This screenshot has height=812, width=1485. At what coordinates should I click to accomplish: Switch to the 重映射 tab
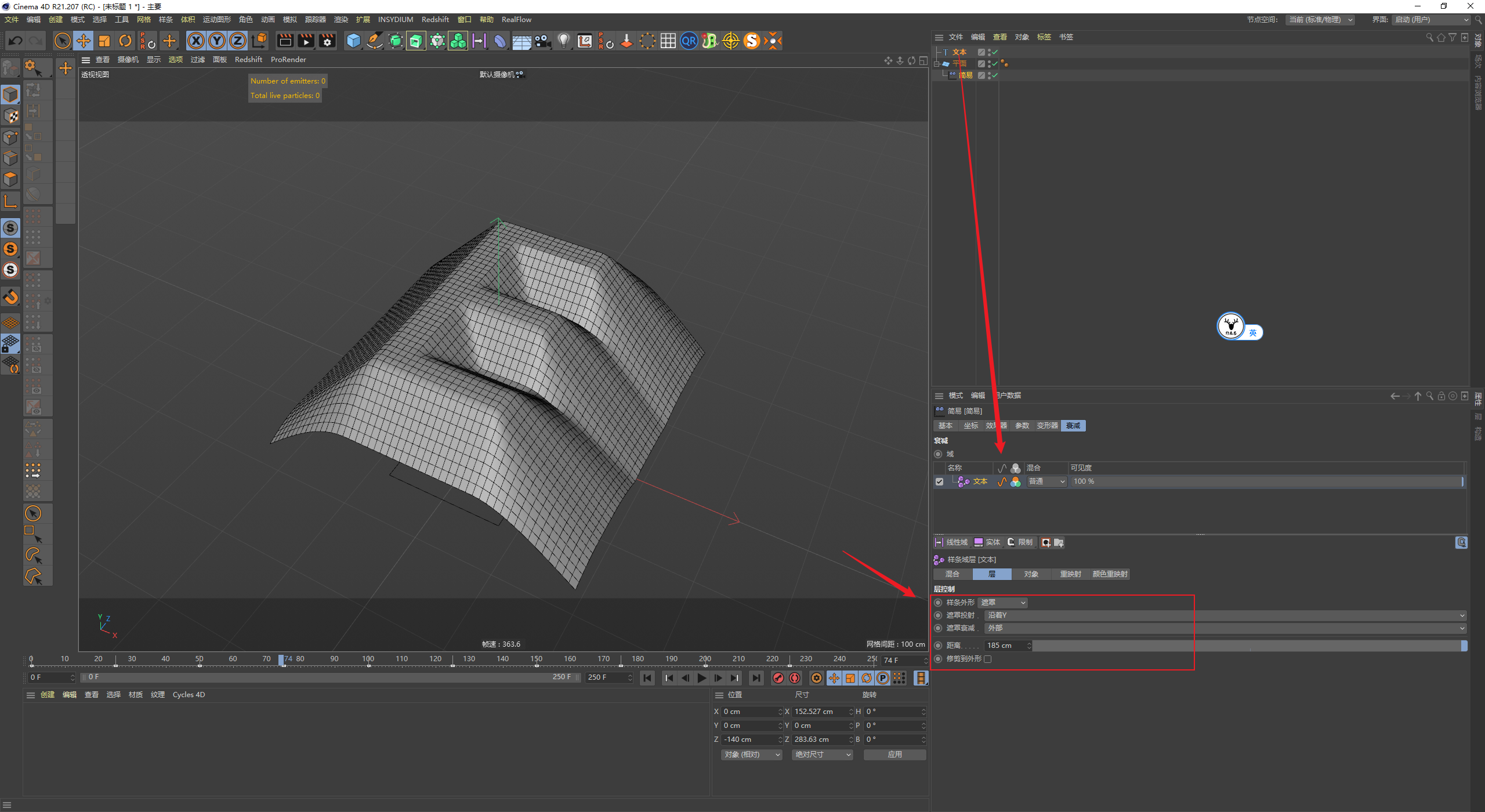click(1070, 574)
